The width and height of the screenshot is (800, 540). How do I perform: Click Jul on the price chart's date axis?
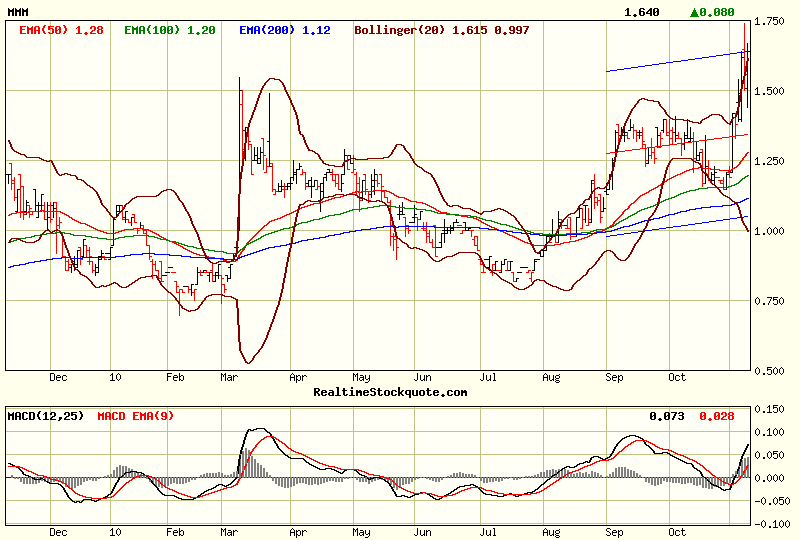pos(488,377)
